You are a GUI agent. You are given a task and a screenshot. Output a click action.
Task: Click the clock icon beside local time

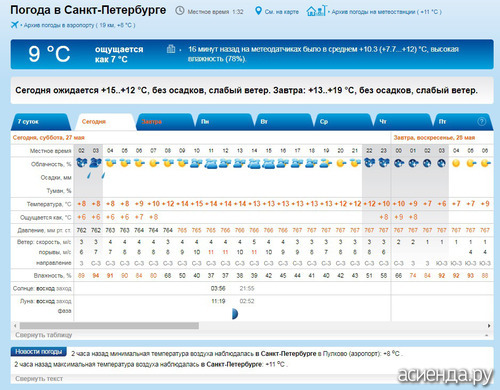pos(180,11)
